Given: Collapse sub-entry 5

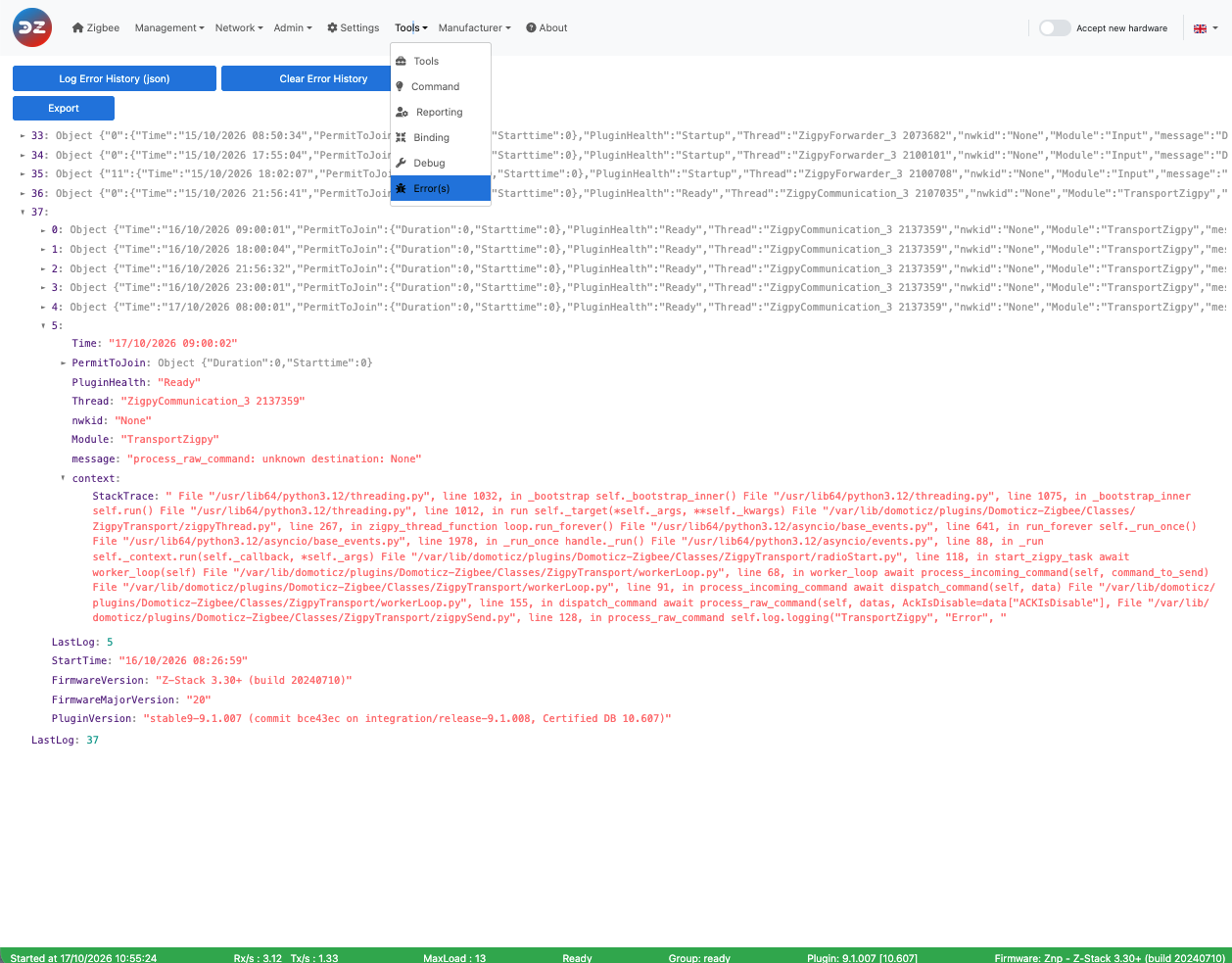Looking at the screenshot, I should [43, 325].
